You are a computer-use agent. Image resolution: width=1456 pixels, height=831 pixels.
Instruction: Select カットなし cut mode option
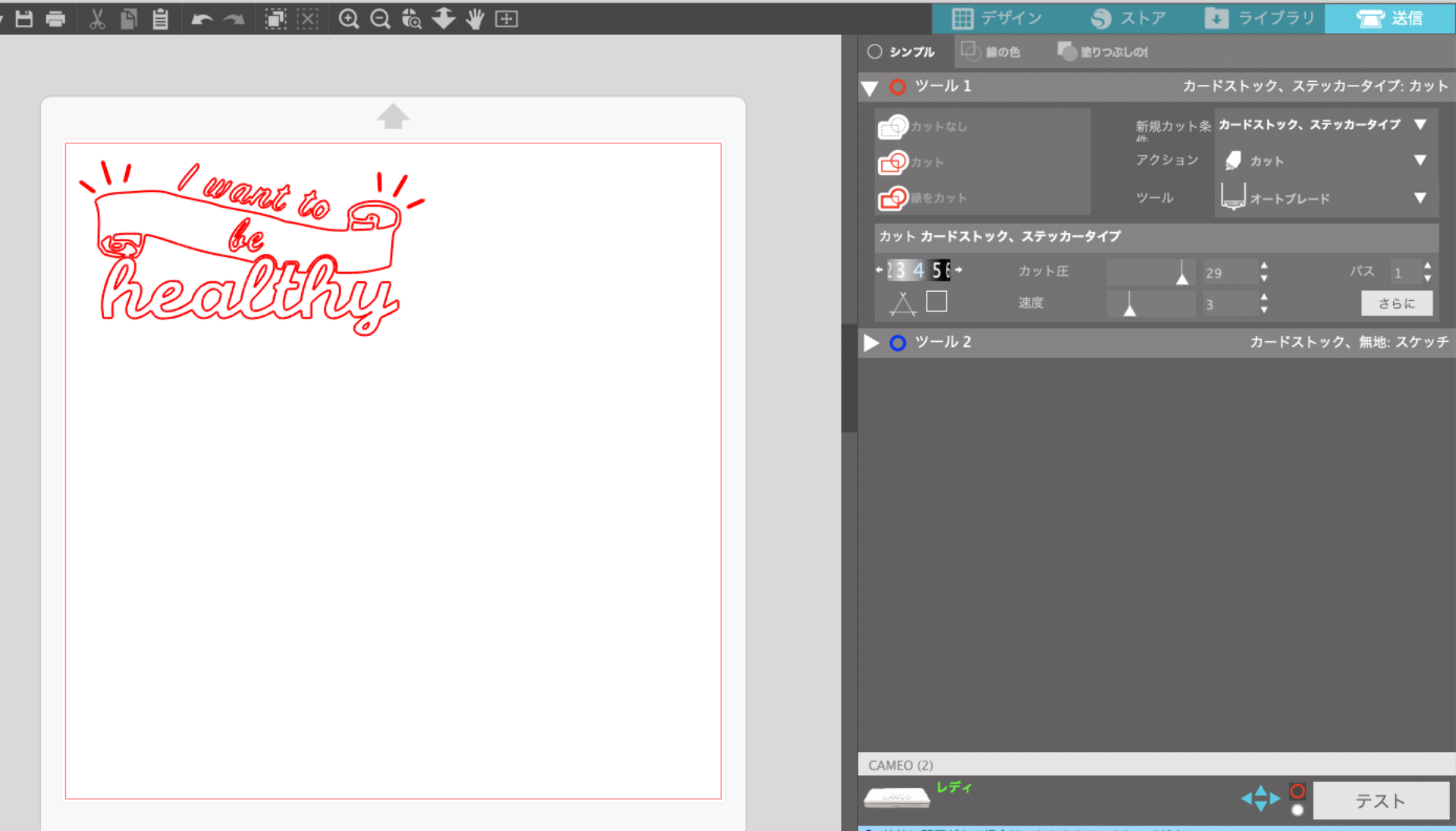click(x=924, y=127)
